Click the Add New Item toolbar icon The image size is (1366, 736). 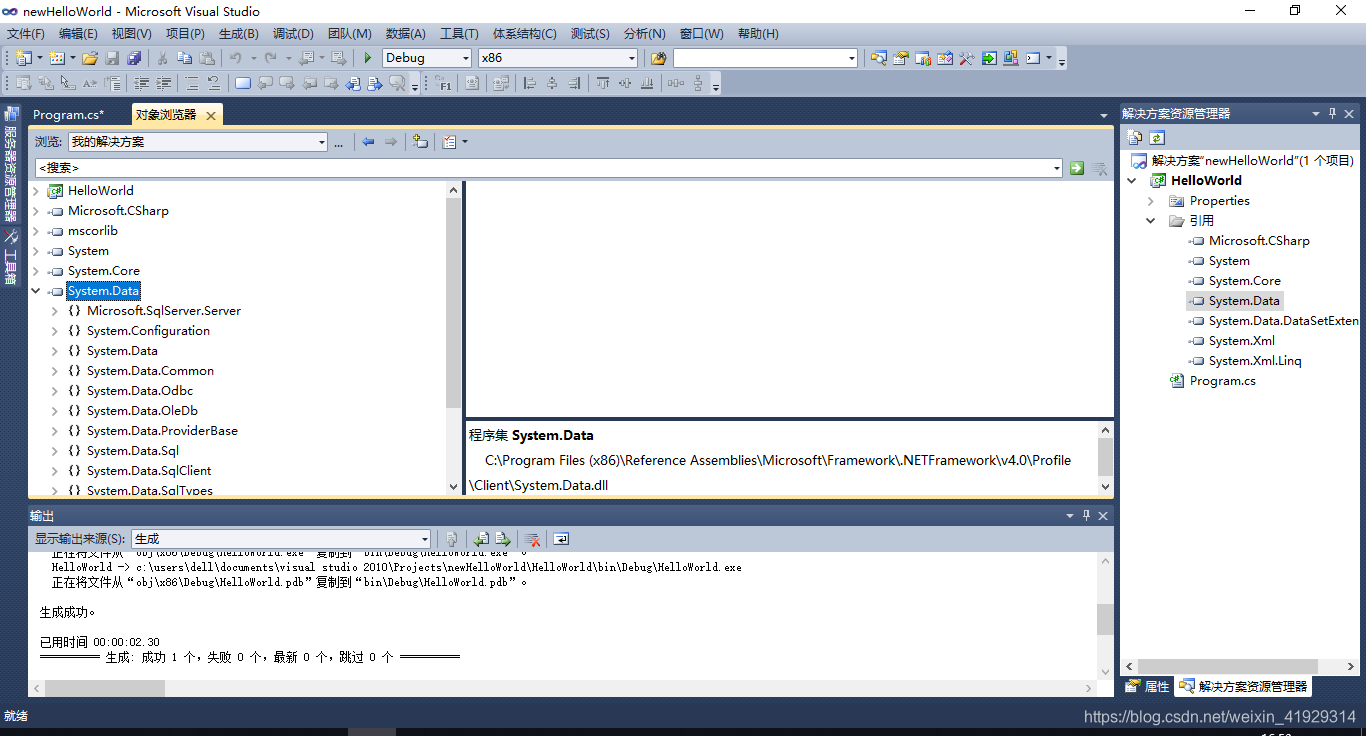coord(56,58)
